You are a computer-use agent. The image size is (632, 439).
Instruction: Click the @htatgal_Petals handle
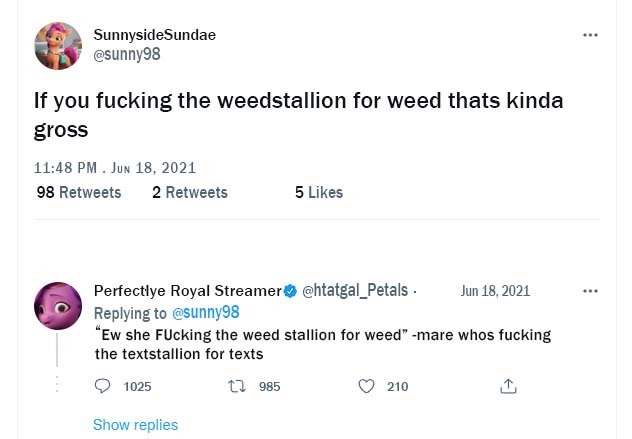coord(354,291)
